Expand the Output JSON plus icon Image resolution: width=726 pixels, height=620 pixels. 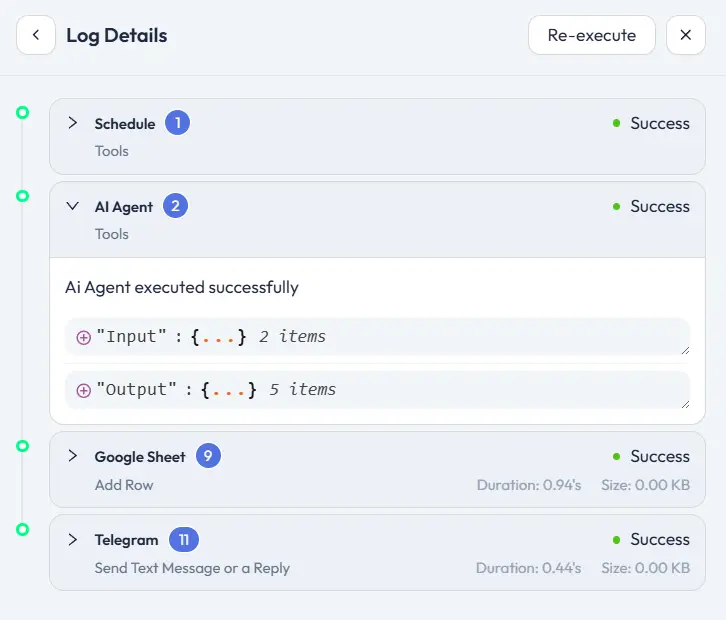click(83, 390)
